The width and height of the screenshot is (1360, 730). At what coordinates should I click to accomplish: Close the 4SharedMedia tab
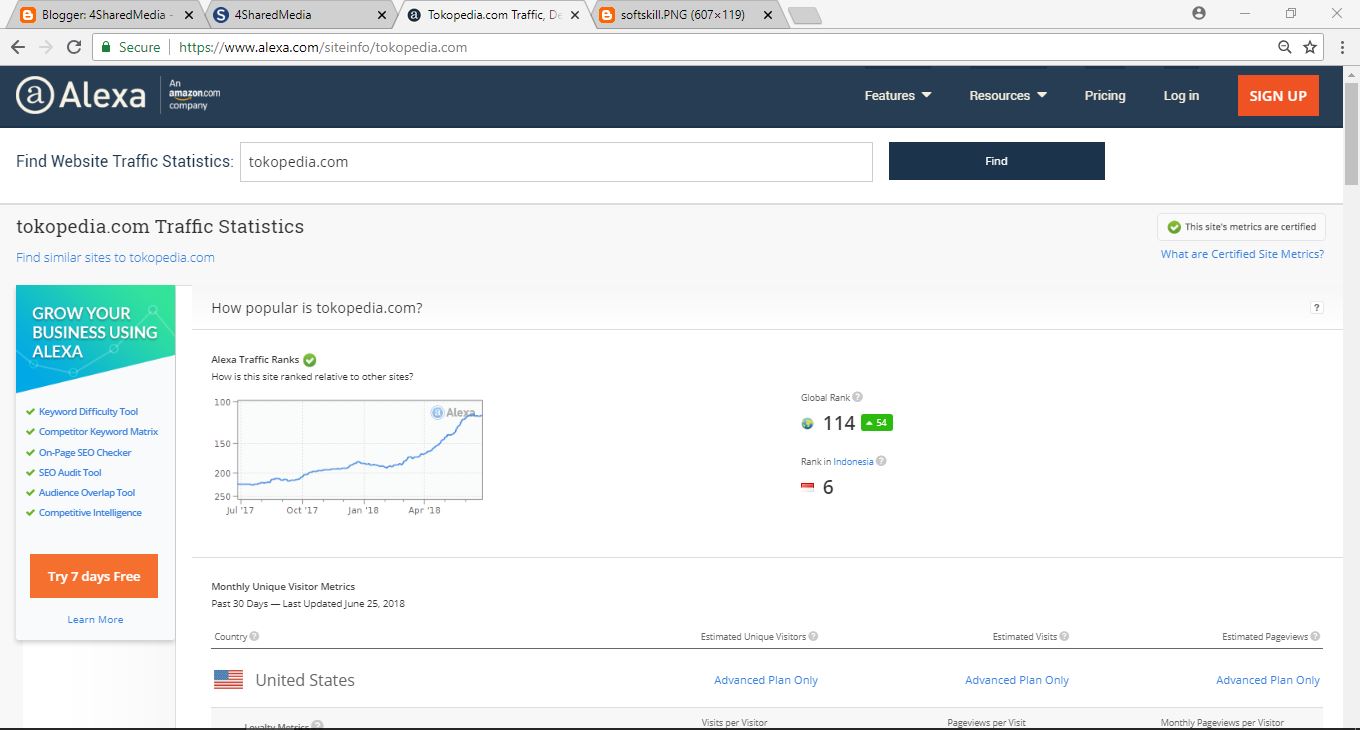click(x=381, y=15)
